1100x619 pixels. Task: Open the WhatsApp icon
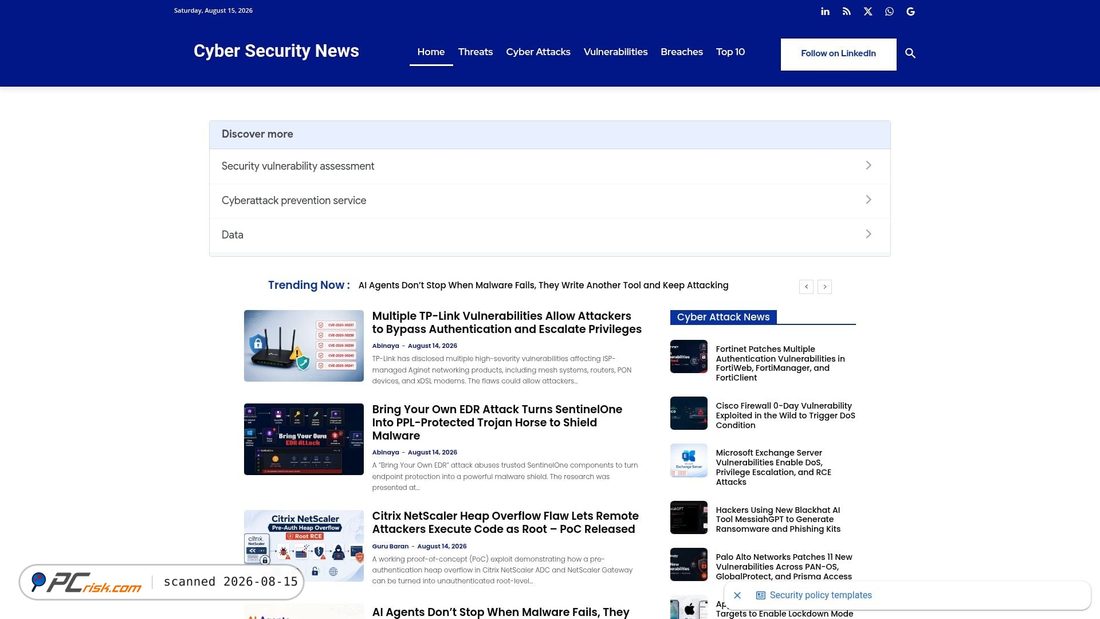point(890,11)
